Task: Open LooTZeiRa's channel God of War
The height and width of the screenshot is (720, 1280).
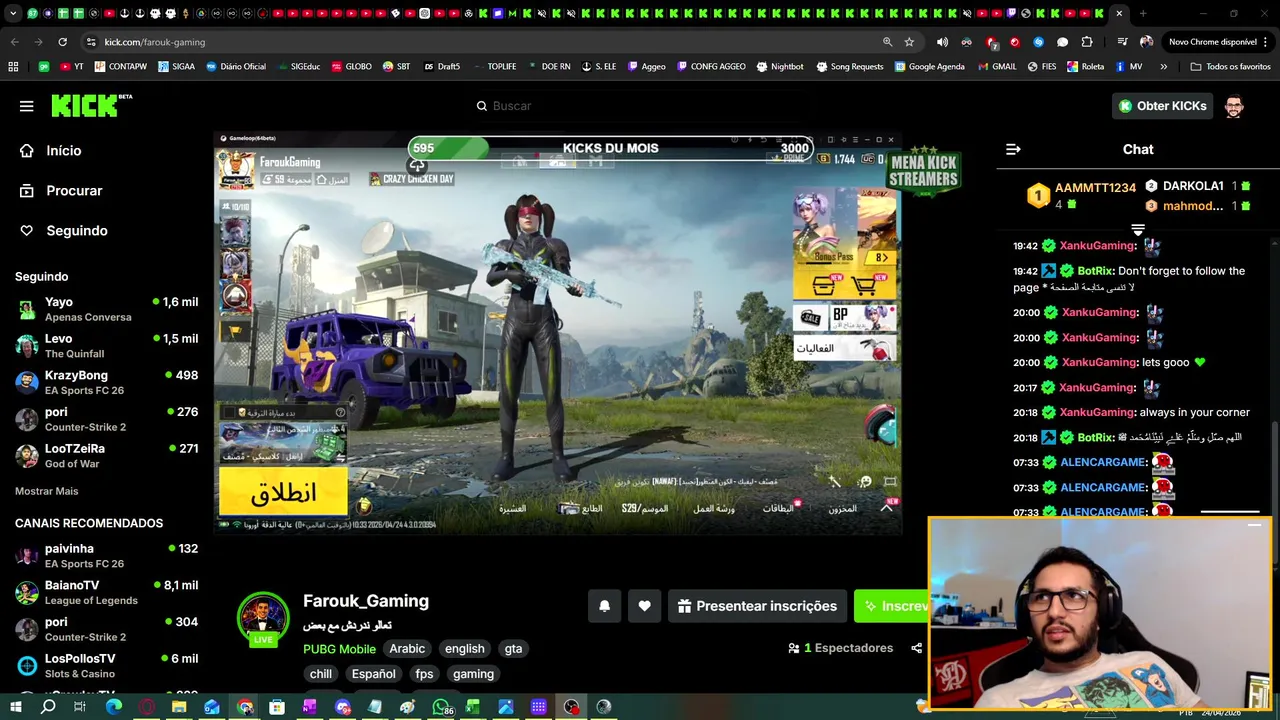Action: pyautogui.click(x=106, y=456)
